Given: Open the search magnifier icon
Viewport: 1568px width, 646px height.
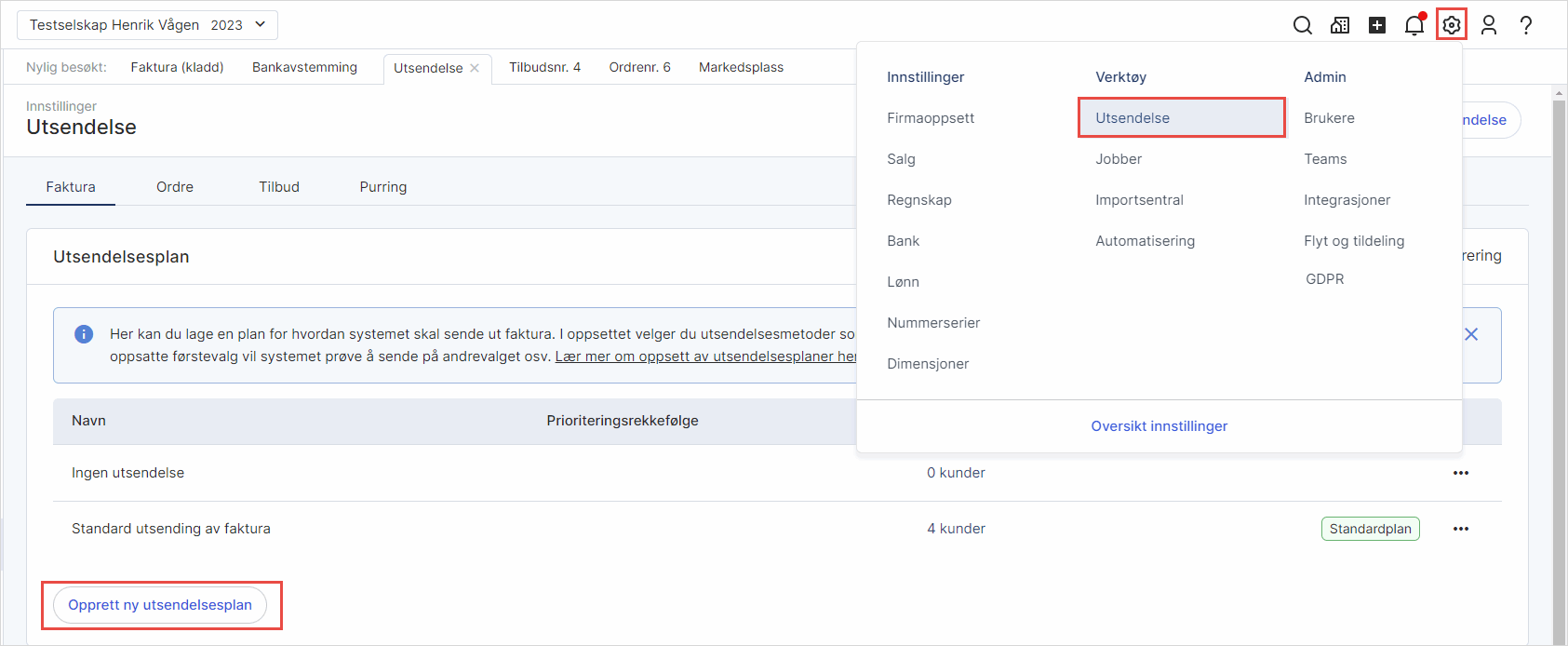Looking at the screenshot, I should pyautogui.click(x=1303, y=25).
